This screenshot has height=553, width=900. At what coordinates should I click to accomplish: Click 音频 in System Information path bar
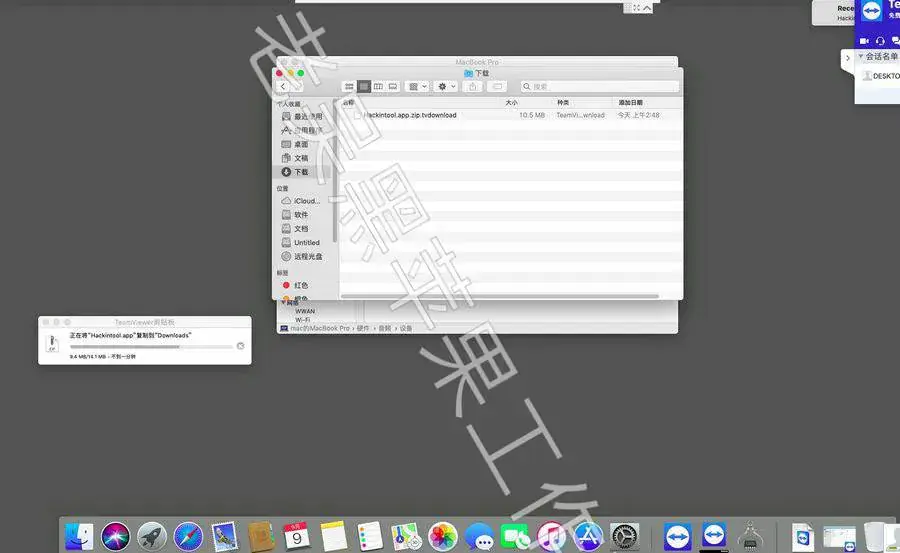(x=385, y=328)
